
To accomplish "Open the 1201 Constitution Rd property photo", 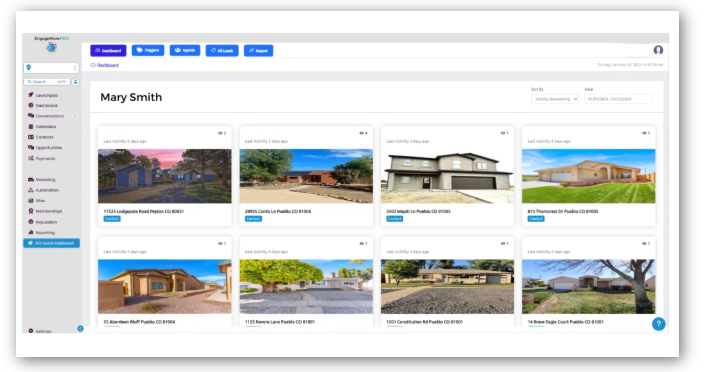I will [447, 287].
